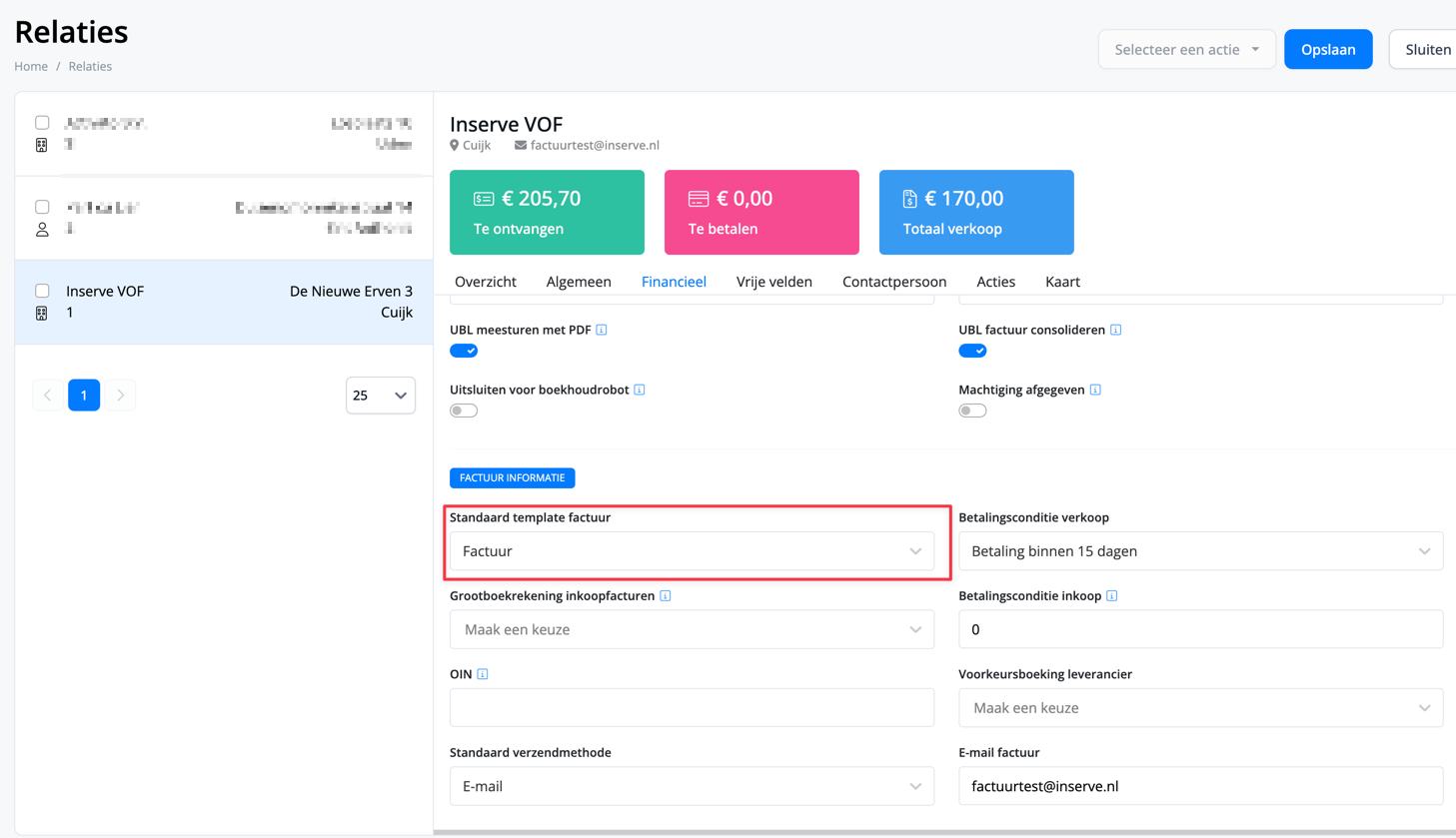The width and height of the screenshot is (1456, 838).
Task: Click into the E-mail factuur input field
Action: click(x=1200, y=786)
